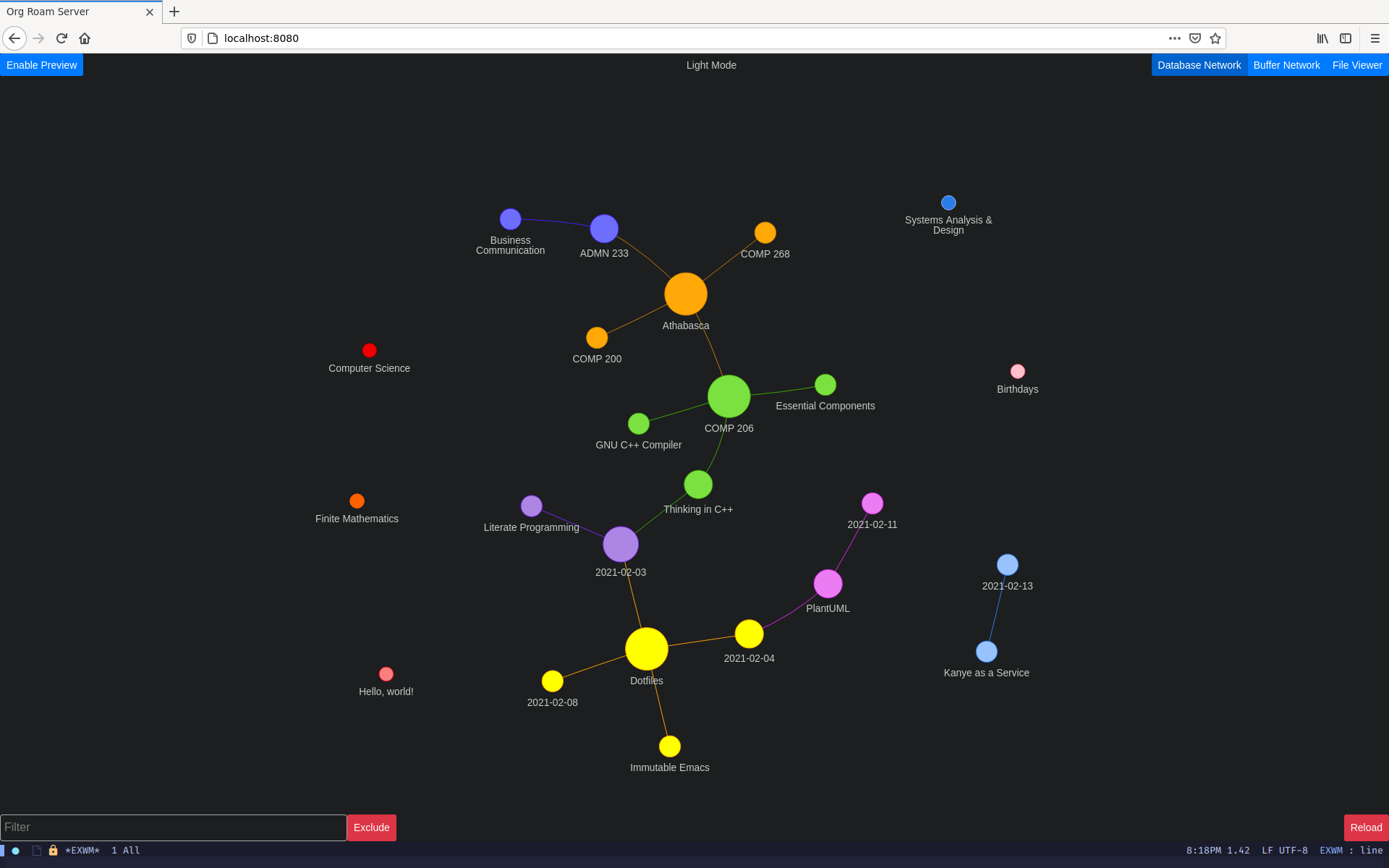Click back navigation arrow button
The width and height of the screenshot is (1389, 868).
pos(14,38)
